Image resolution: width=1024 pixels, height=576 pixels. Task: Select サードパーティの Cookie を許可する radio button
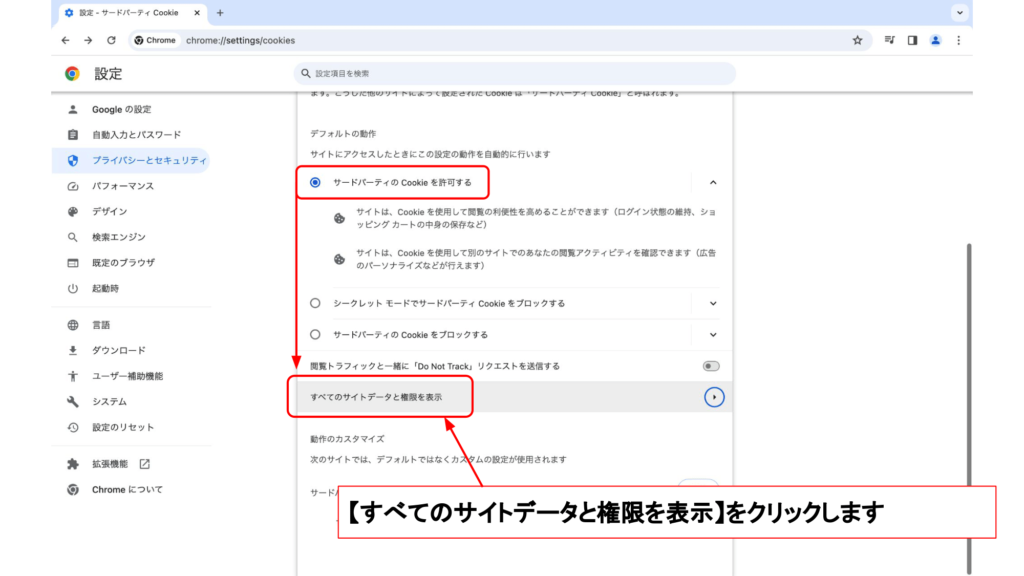point(315,182)
